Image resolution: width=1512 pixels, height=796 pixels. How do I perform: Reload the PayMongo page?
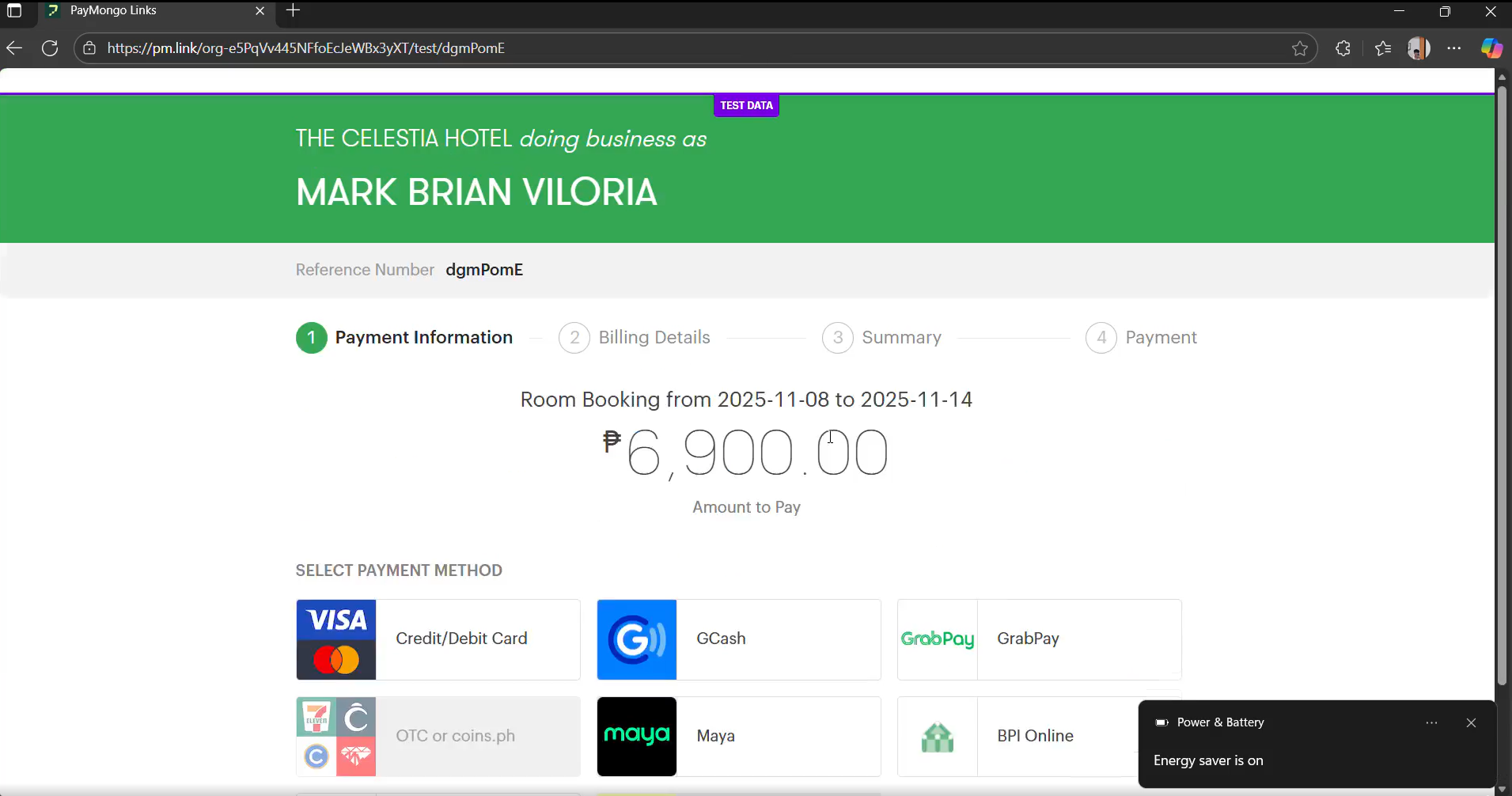click(x=50, y=48)
